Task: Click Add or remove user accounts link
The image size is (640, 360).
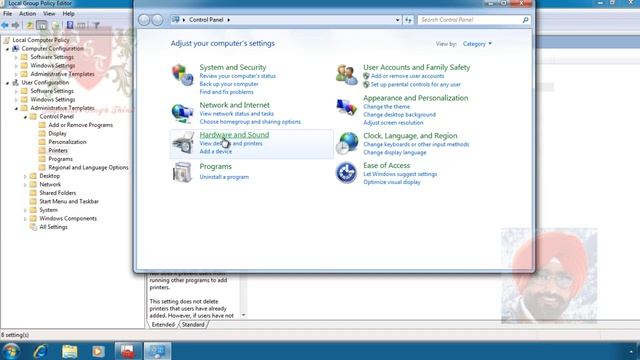Action: 407,76
